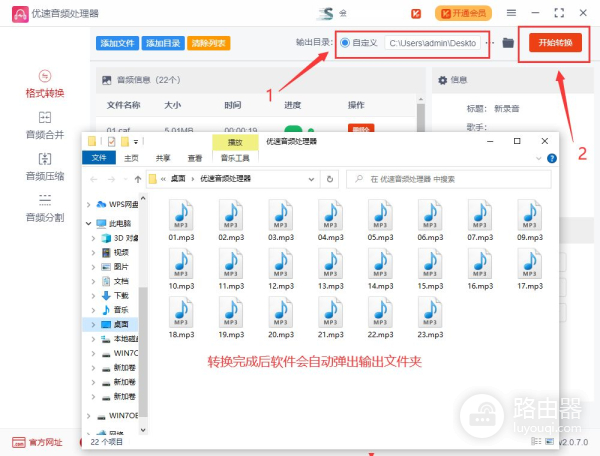Click the 播放 contextual tab
This screenshot has width=600, height=456.
pyautogui.click(x=235, y=142)
